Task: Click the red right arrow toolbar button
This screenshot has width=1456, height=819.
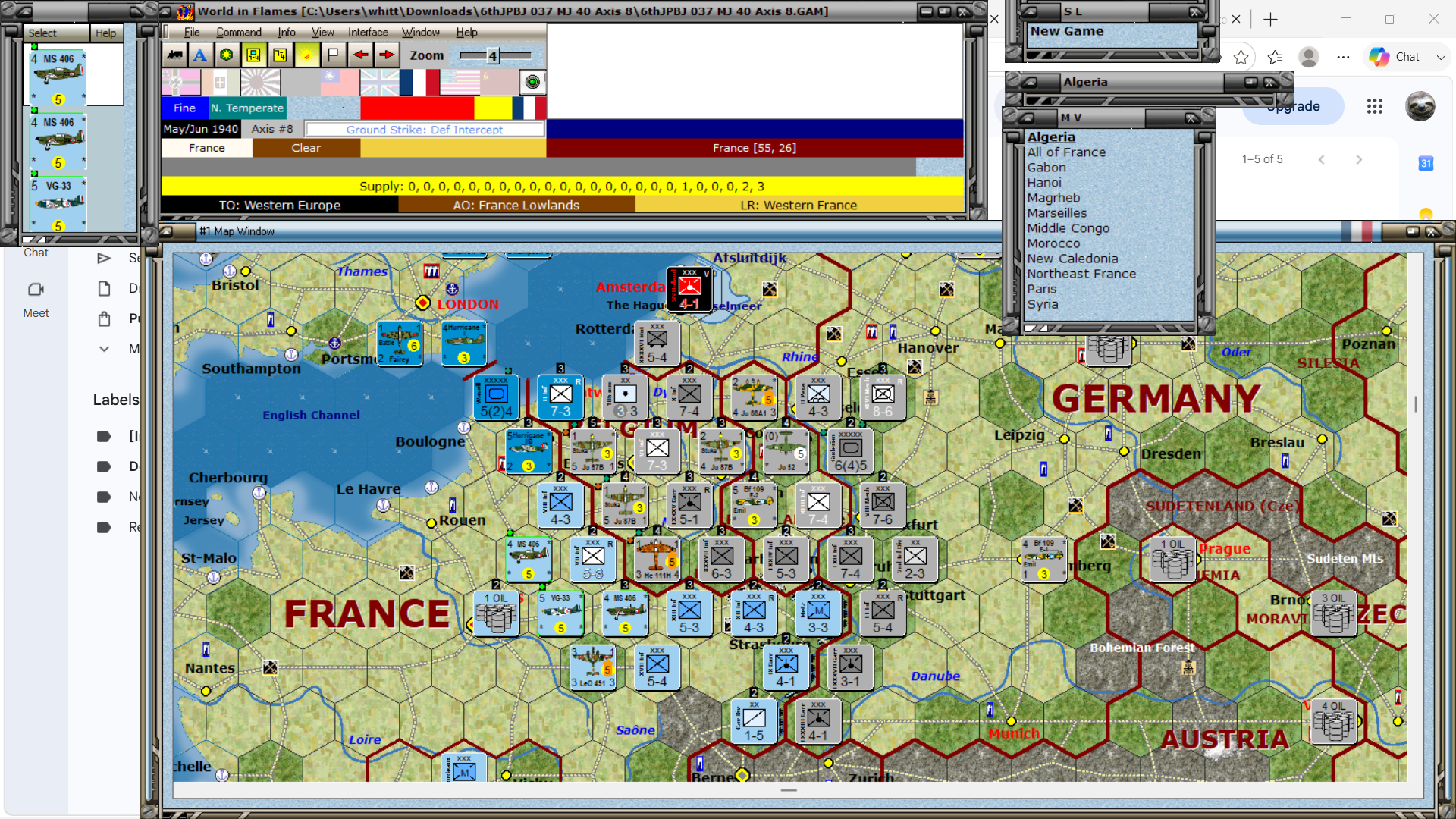Action: 387,55
